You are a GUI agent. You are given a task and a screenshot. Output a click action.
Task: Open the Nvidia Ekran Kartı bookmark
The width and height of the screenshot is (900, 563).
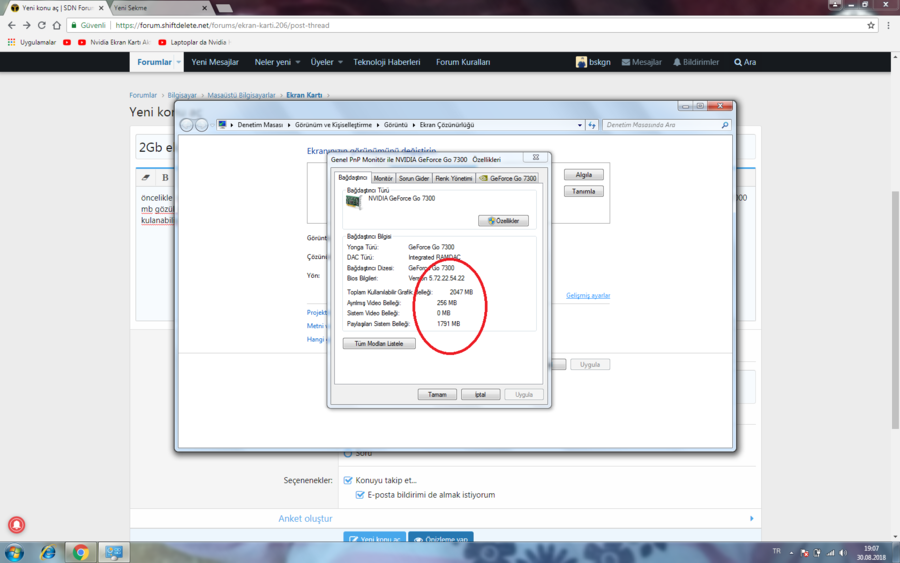click(x=114, y=42)
